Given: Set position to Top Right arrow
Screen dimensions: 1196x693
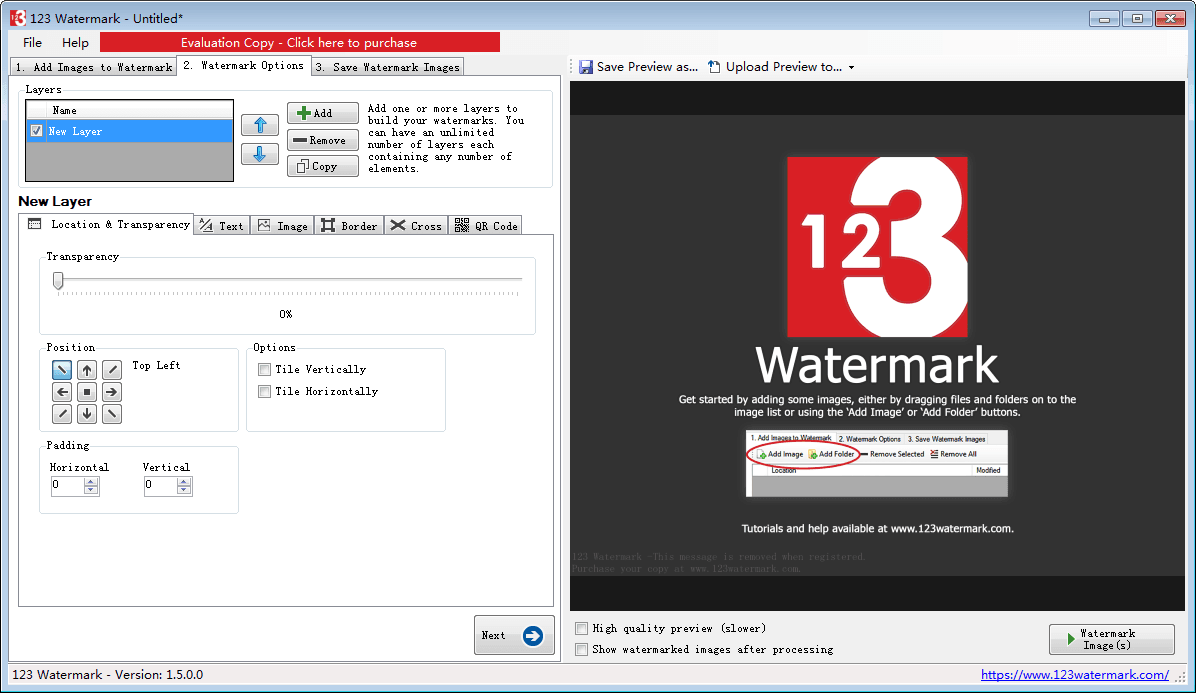Looking at the screenshot, I should tap(112, 371).
